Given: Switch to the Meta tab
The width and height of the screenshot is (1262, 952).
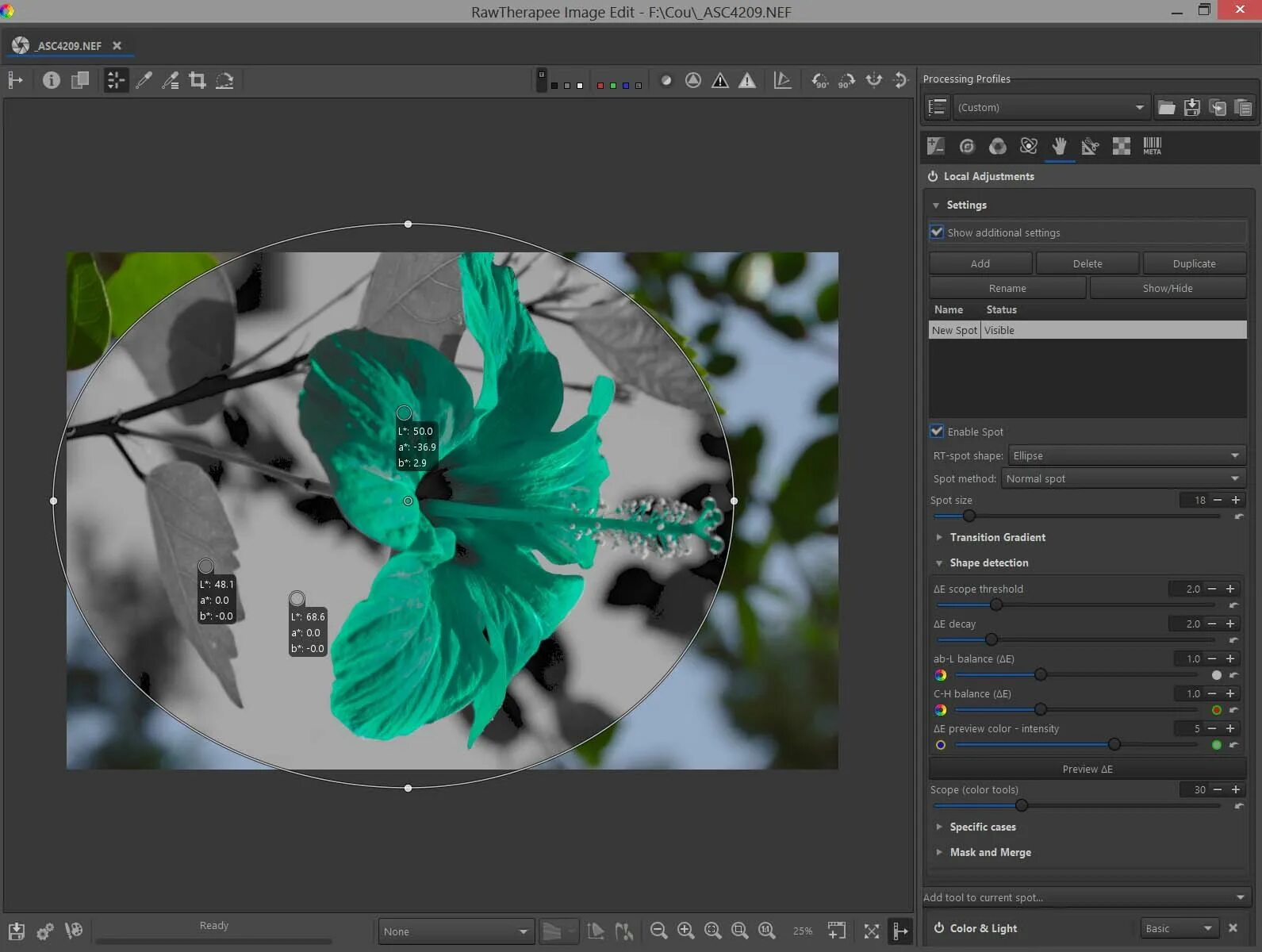Looking at the screenshot, I should 1152,146.
